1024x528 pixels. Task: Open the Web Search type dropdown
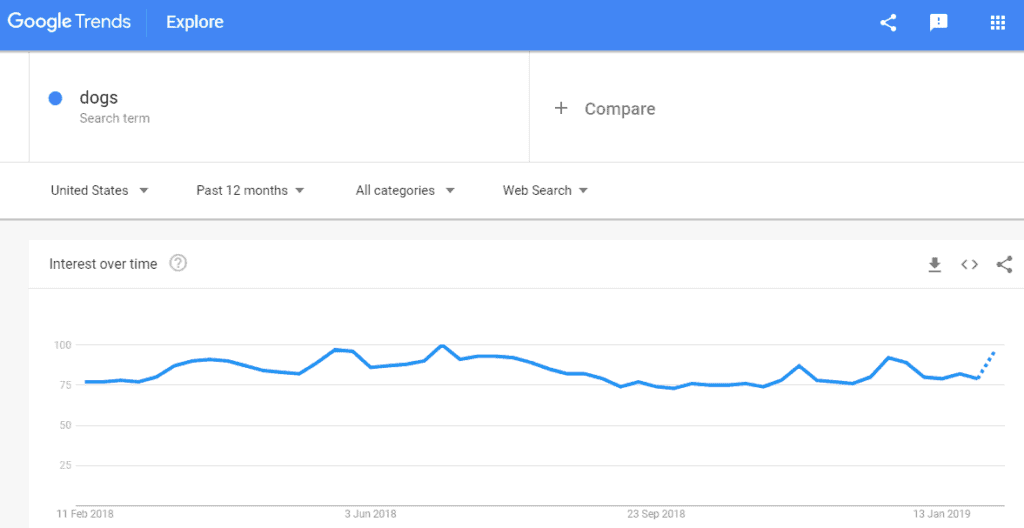click(545, 190)
